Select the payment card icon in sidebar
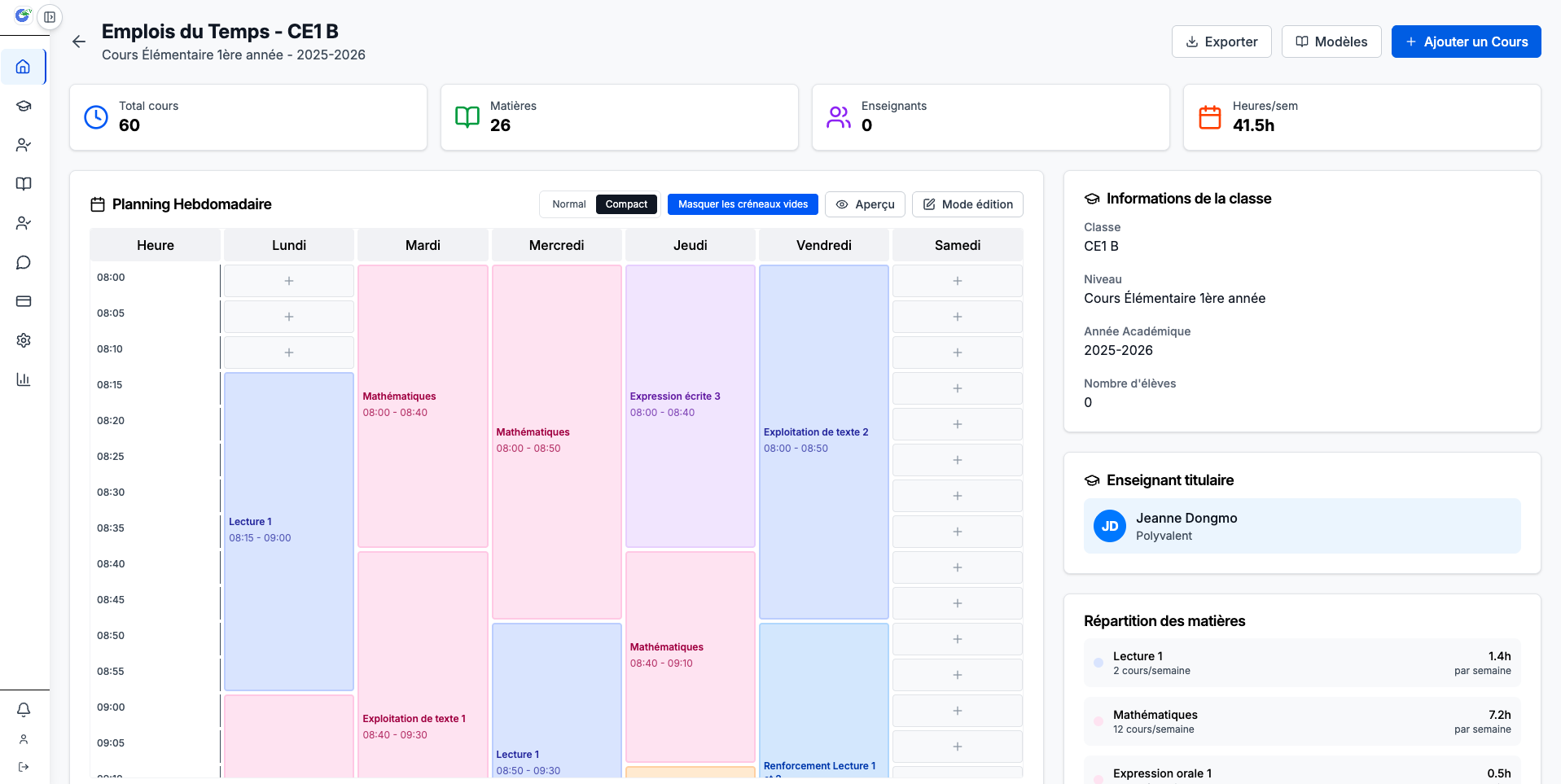Screen dimensions: 1561x784 23,301
